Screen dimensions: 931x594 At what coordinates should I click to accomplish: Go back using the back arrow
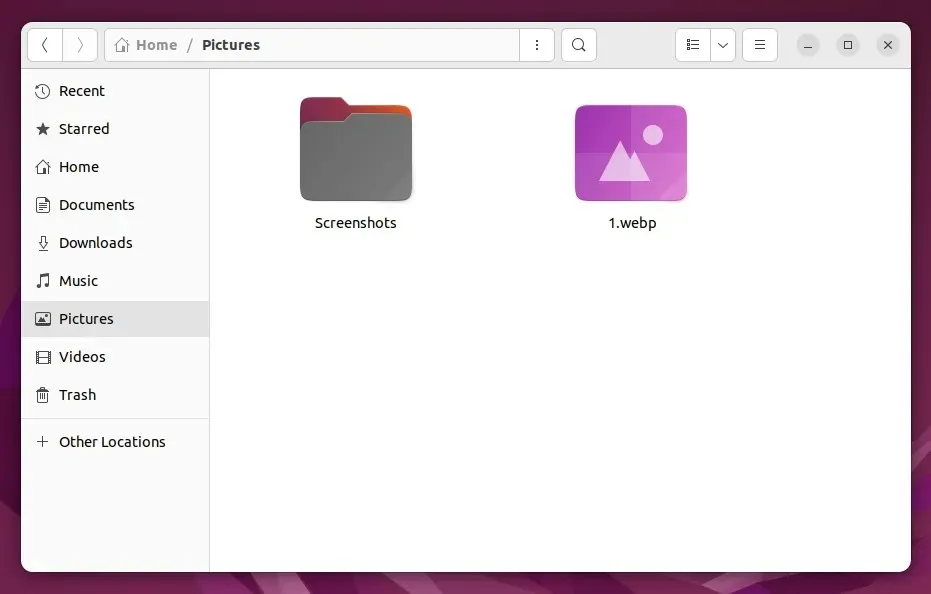(45, 45)
